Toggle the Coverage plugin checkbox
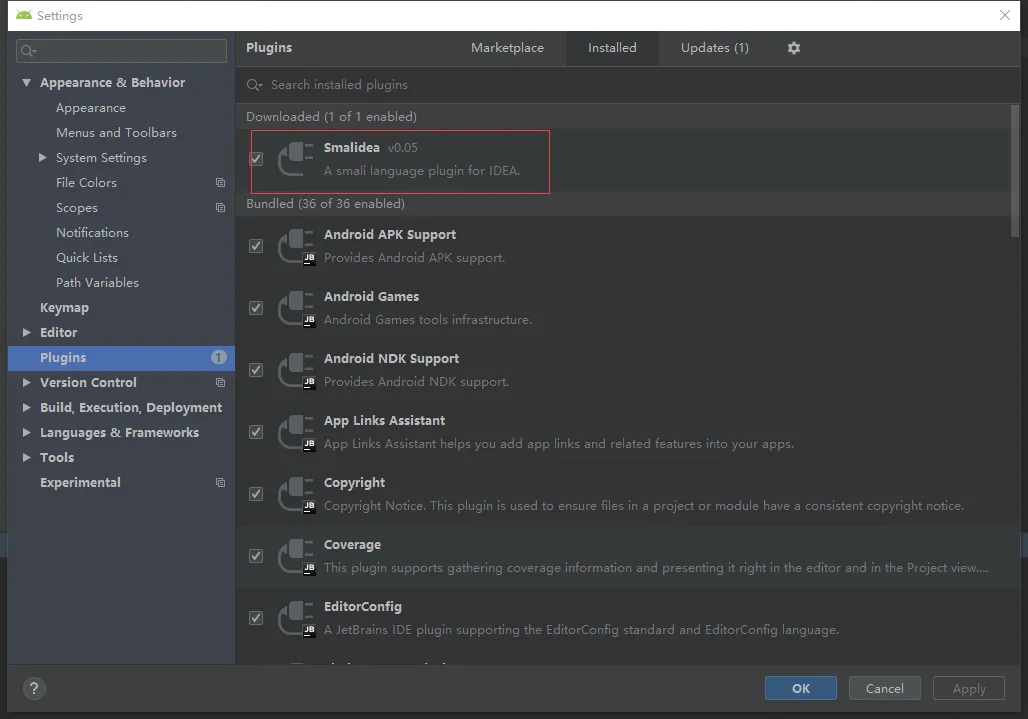The height and width of the screenshot is (719, 1028). [256, 556]
